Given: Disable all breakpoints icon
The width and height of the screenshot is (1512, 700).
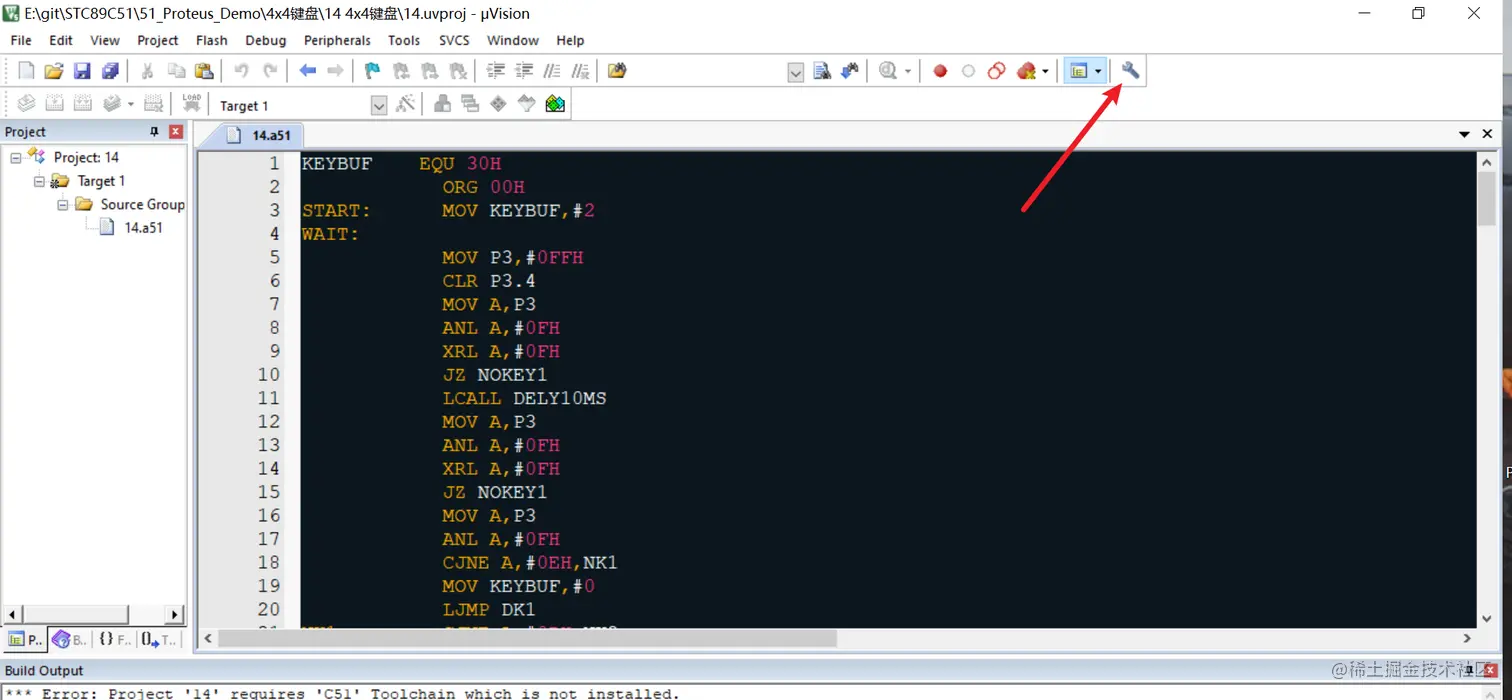Looking at the screenshot, I should tap(996, 71).
